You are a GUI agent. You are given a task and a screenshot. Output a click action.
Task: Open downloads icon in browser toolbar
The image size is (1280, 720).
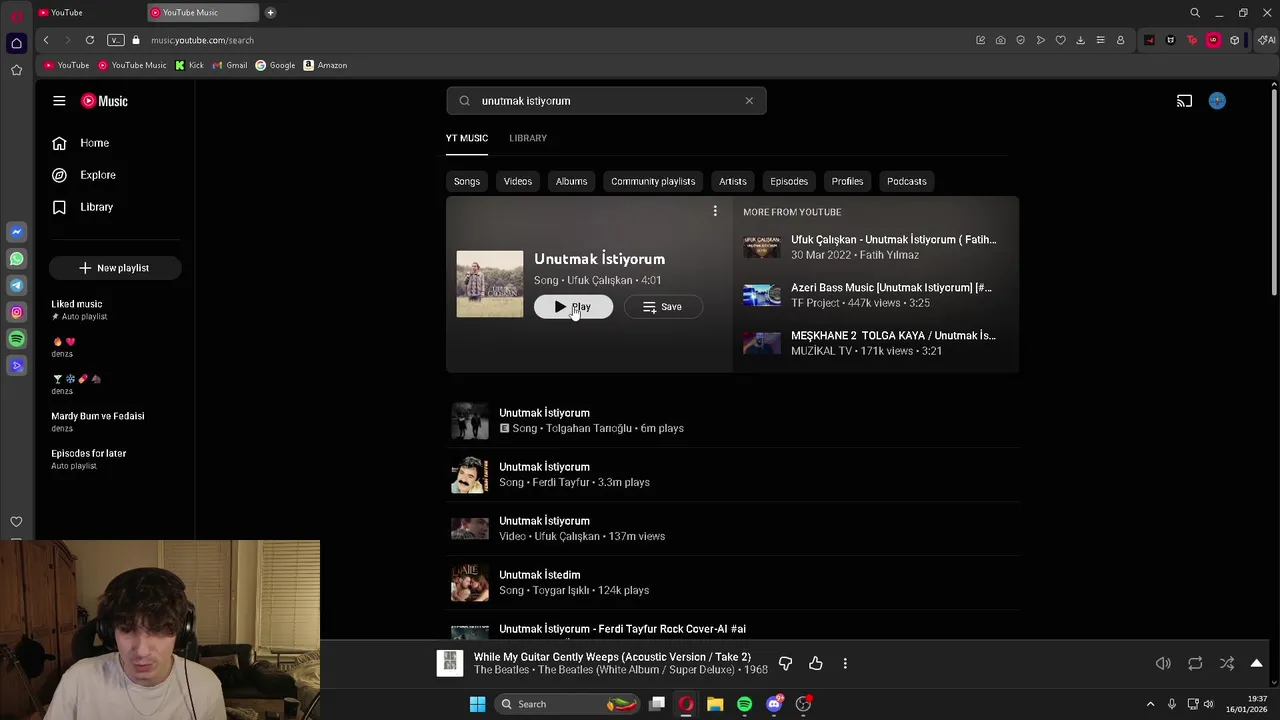coord(1080,40)
